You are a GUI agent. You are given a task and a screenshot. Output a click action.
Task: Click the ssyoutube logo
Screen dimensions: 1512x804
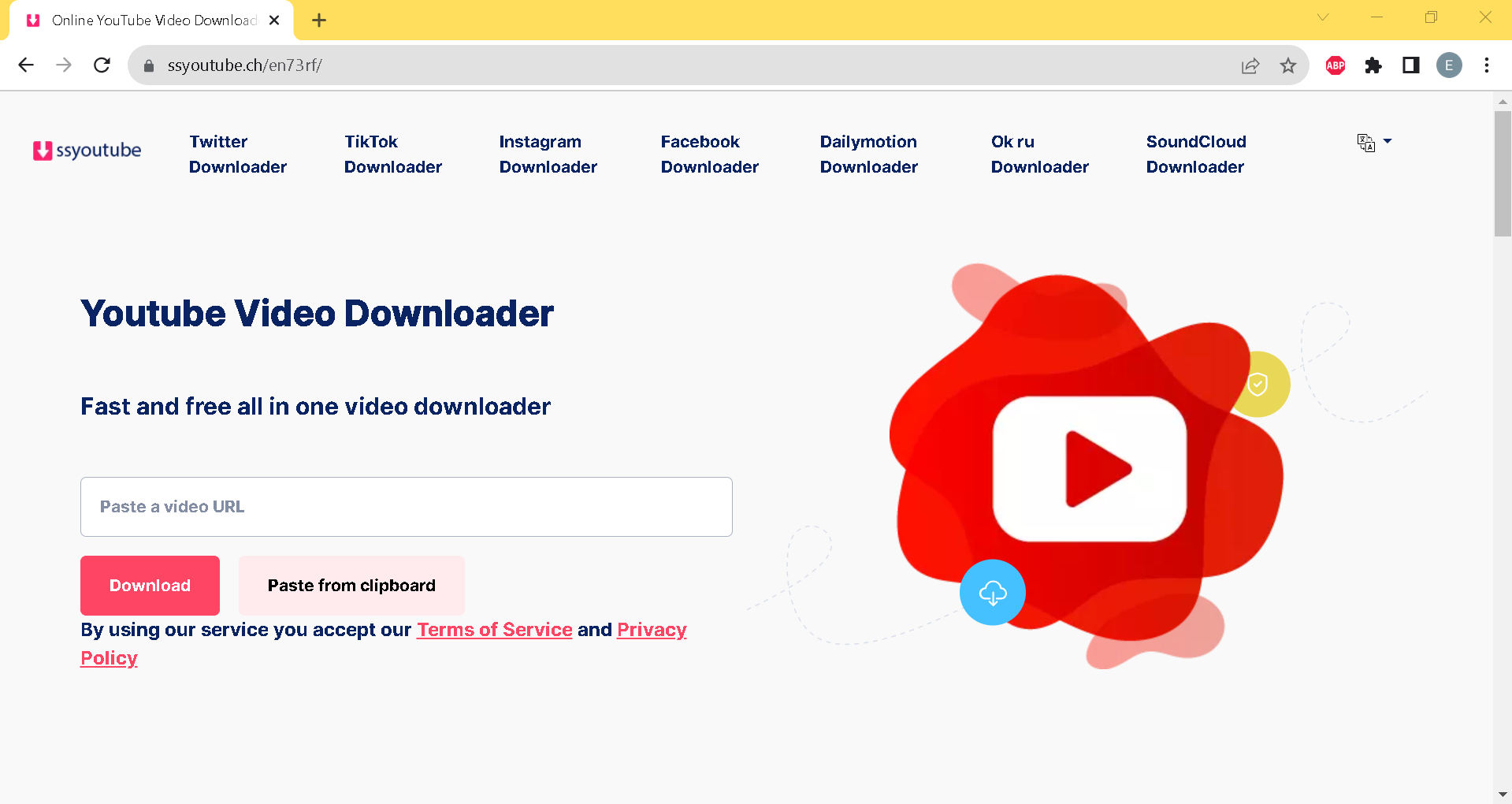[x=87, y=151]
